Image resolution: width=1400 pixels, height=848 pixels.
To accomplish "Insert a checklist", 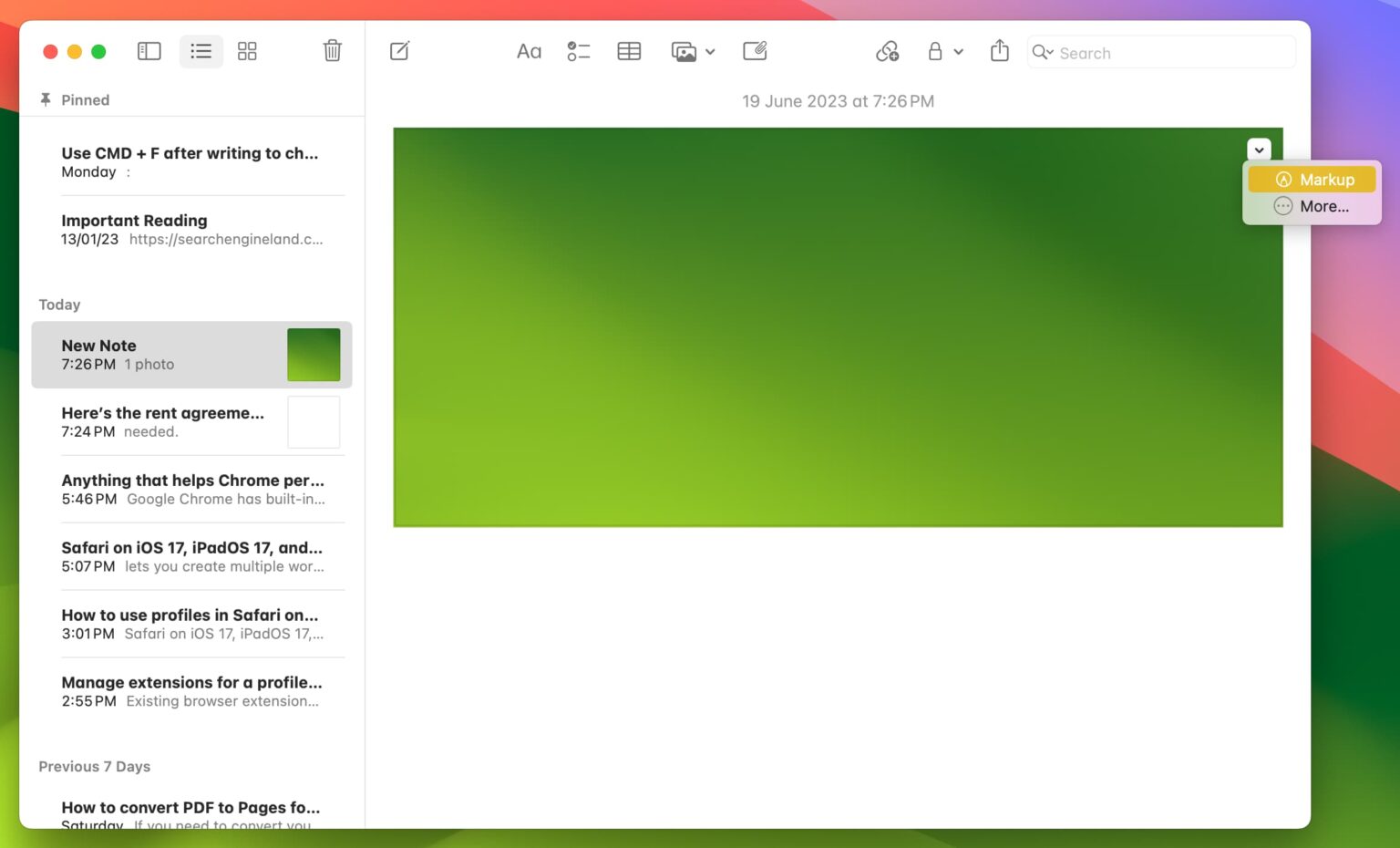I will [579, 51].
